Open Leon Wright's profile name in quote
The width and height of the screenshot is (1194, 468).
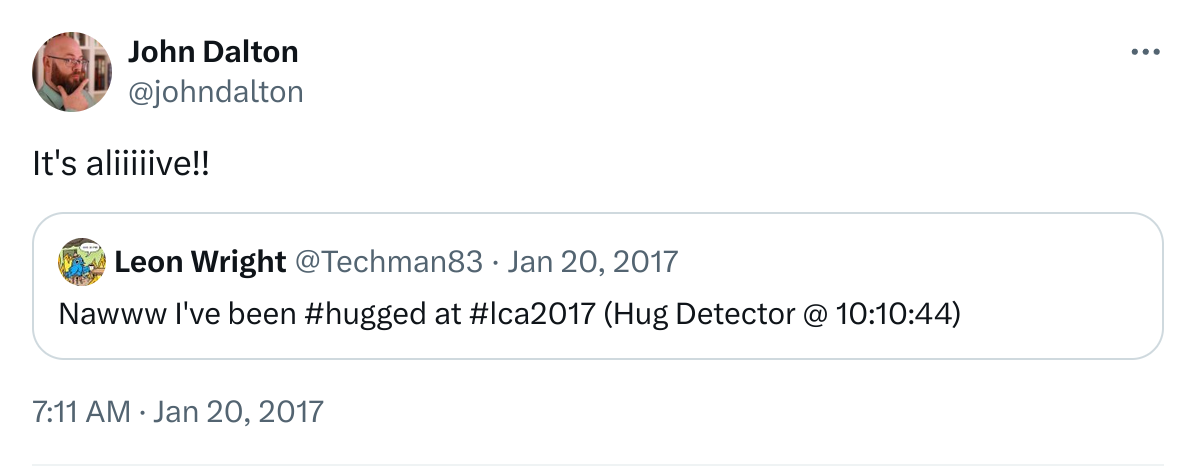[200, 262]
